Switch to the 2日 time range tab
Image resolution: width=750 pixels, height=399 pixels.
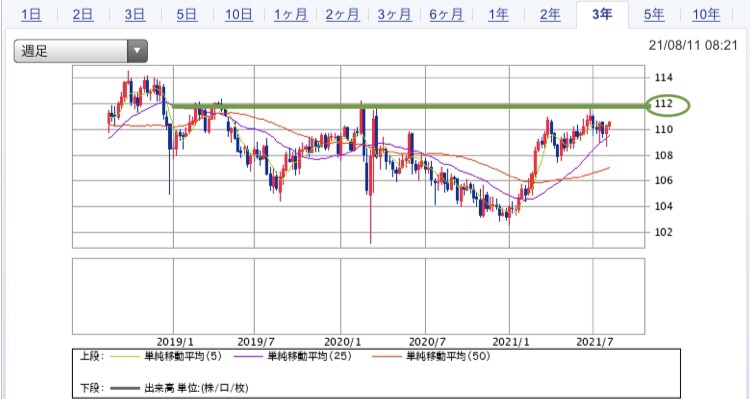coord(83,15)
